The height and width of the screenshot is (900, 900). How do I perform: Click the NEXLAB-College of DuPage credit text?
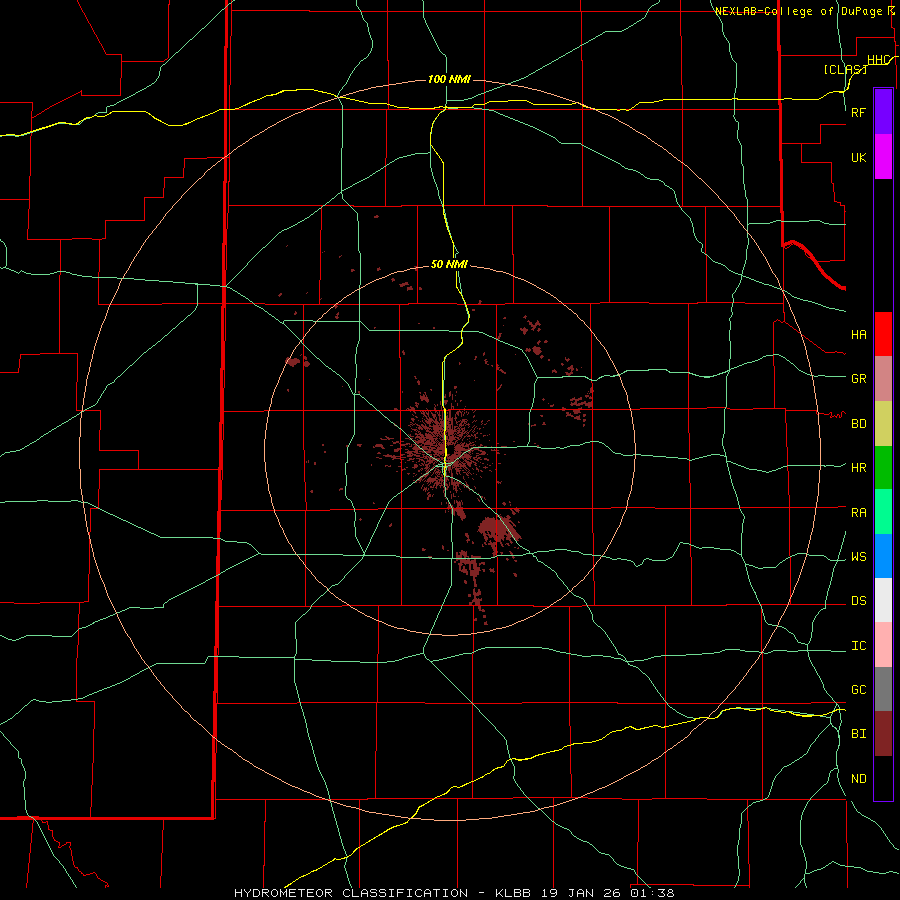tap(798, 11)
